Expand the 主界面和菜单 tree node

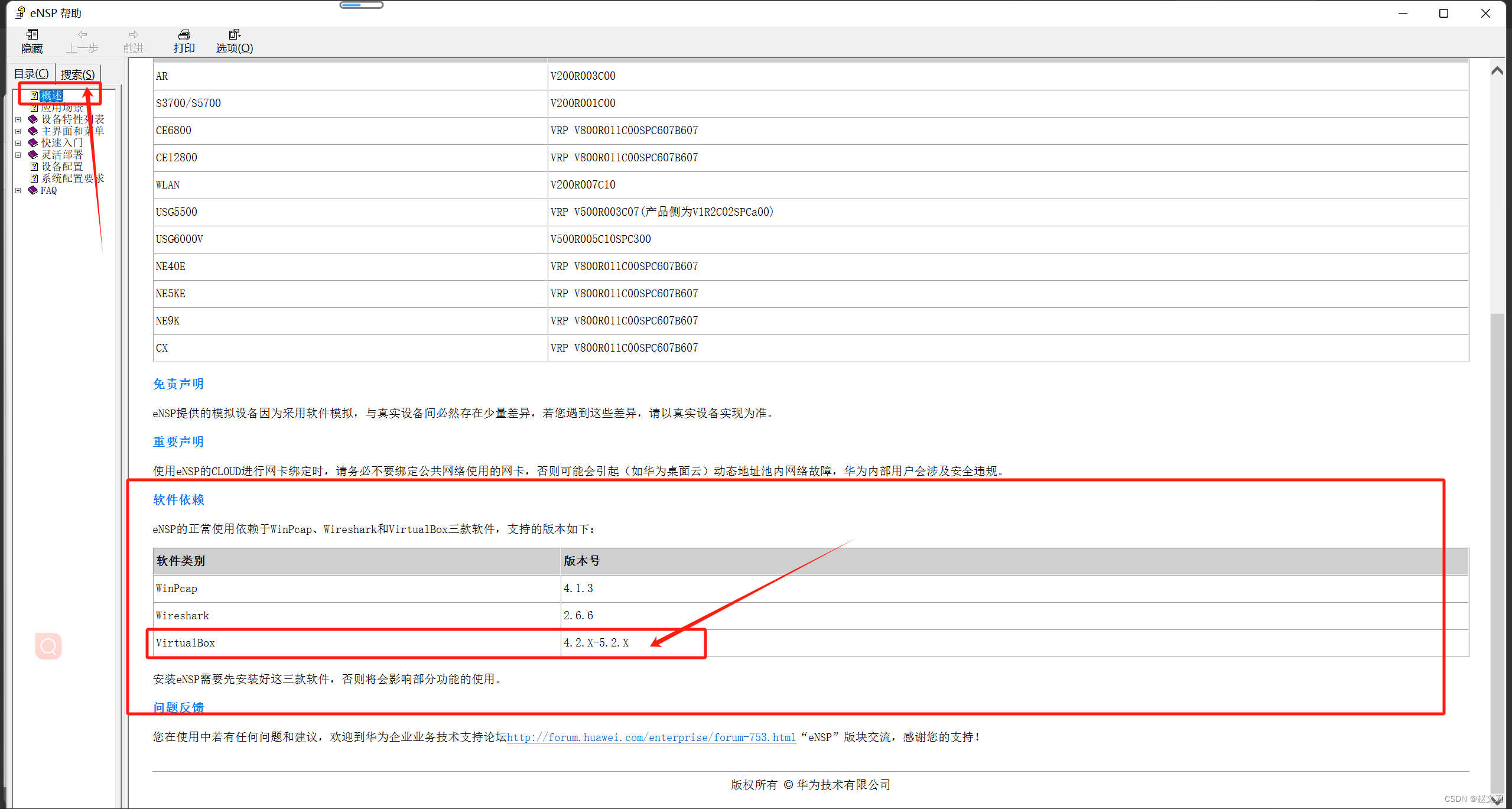click(x=18, y=131)
